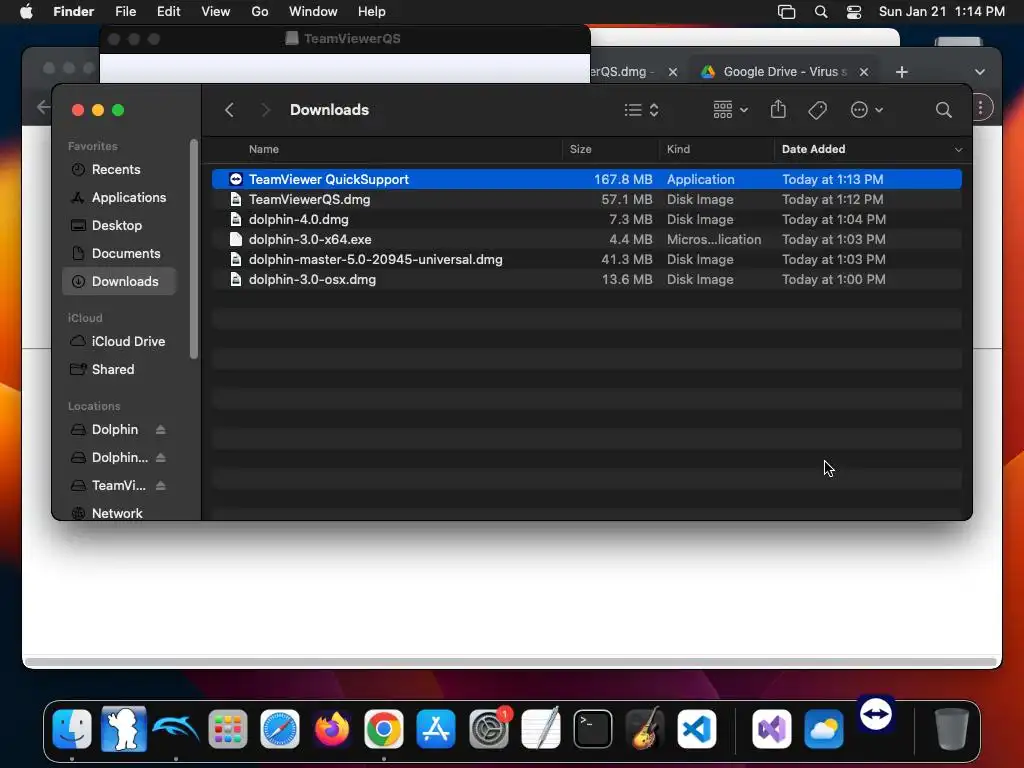Open Control Center from the menu bar

click(854, 12)
